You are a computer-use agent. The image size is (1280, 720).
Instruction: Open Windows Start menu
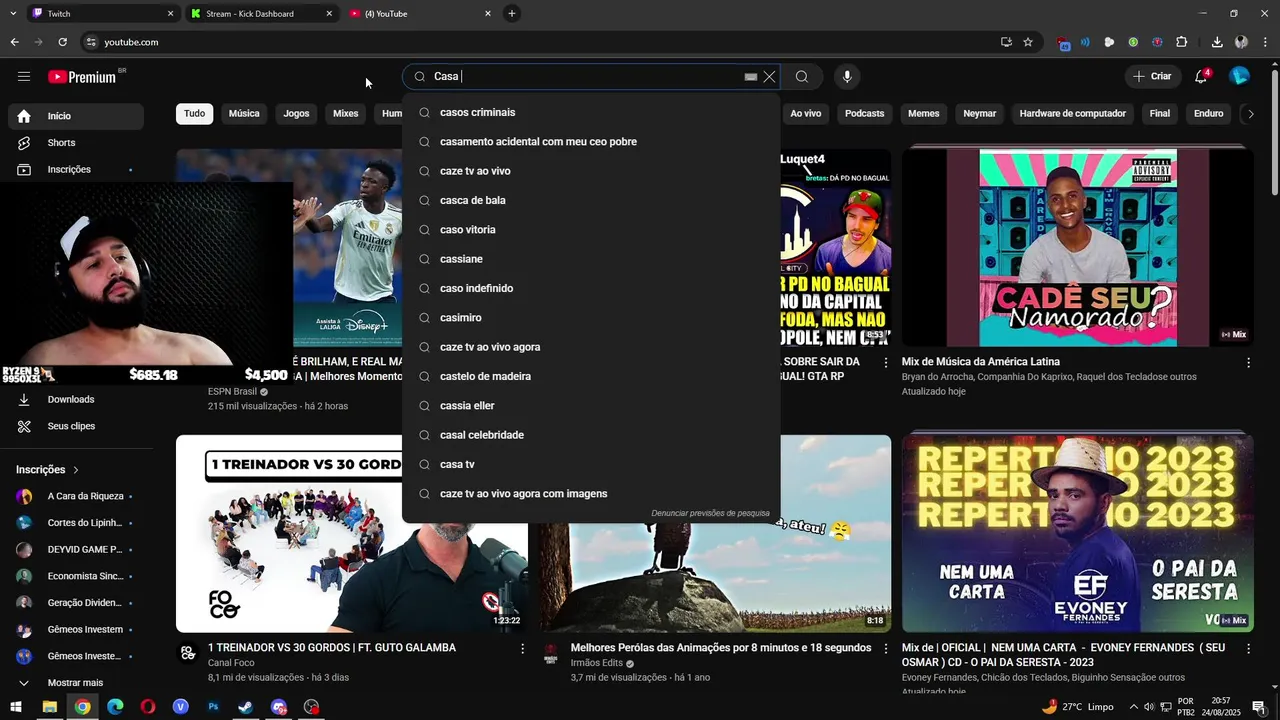16,707
